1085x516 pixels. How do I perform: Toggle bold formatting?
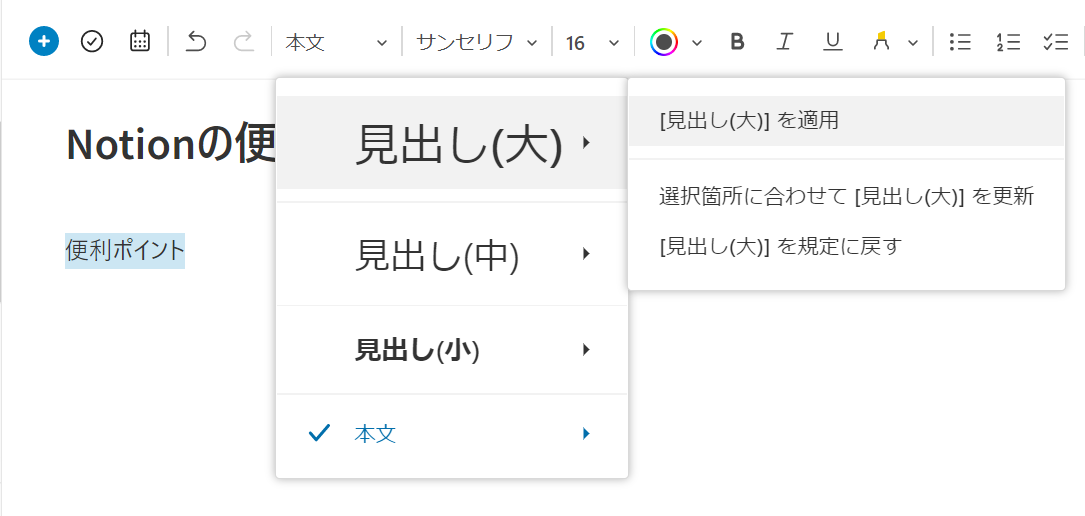(x=738, y=42)
